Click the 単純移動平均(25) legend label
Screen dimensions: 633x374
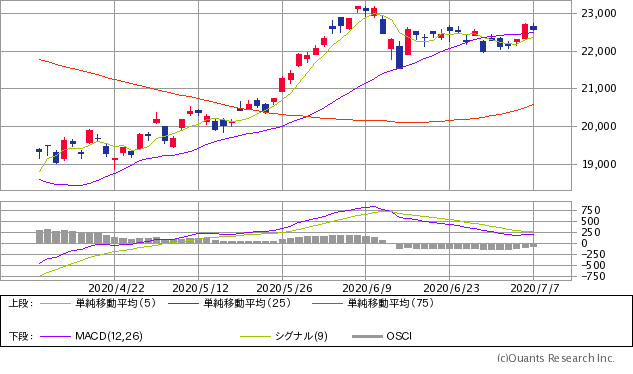click(247, 303)
